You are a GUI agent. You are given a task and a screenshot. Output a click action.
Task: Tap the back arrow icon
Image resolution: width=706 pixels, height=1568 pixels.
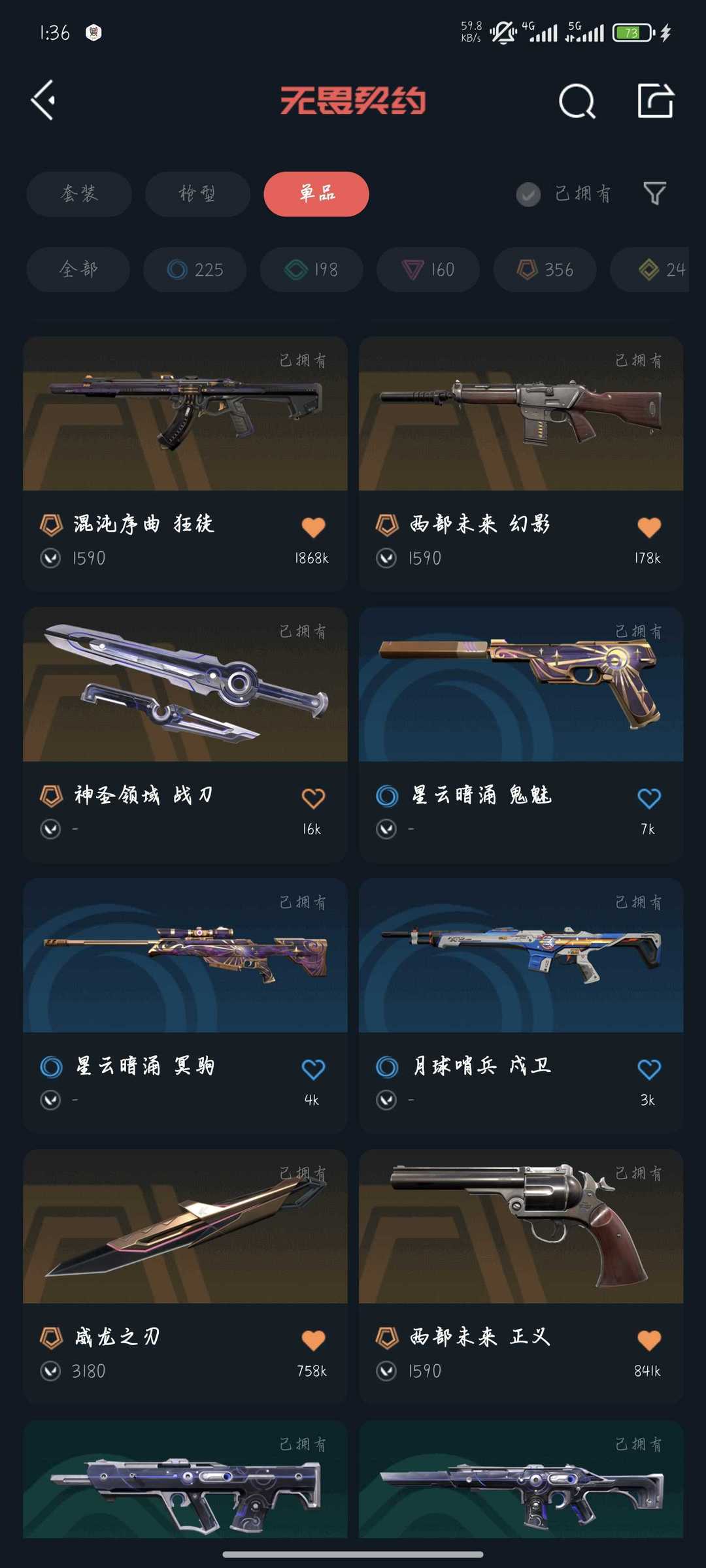[43, 101]
